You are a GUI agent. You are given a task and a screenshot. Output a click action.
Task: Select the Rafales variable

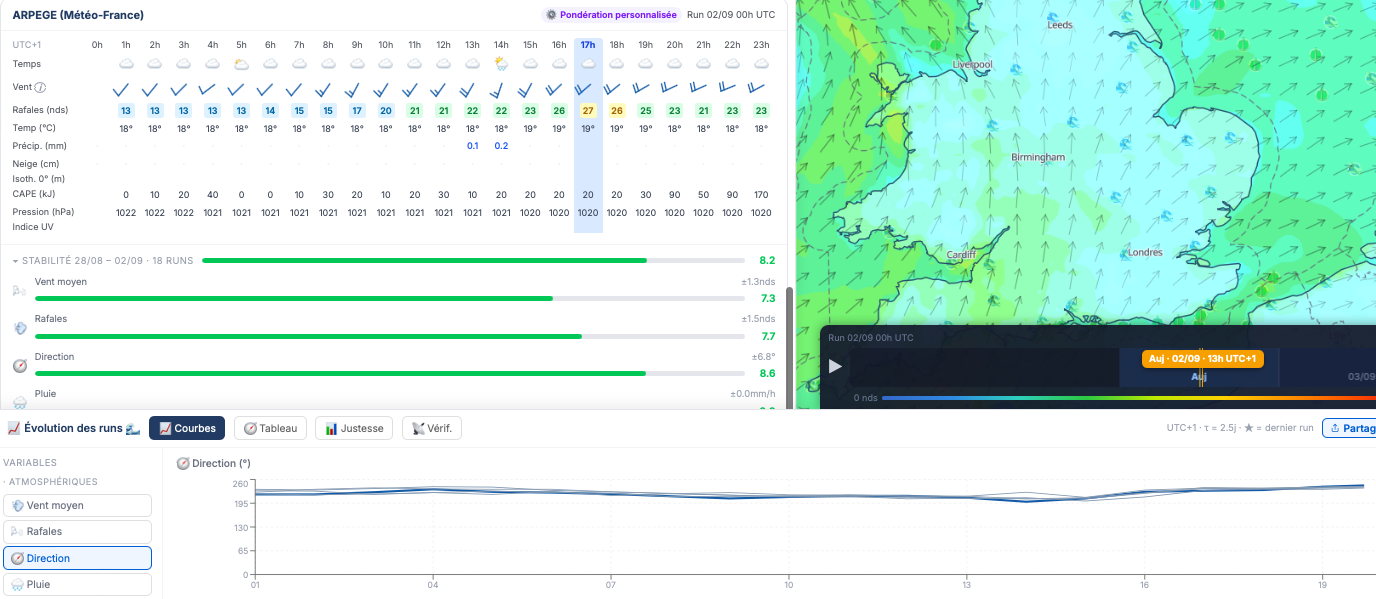pos(77,532)
